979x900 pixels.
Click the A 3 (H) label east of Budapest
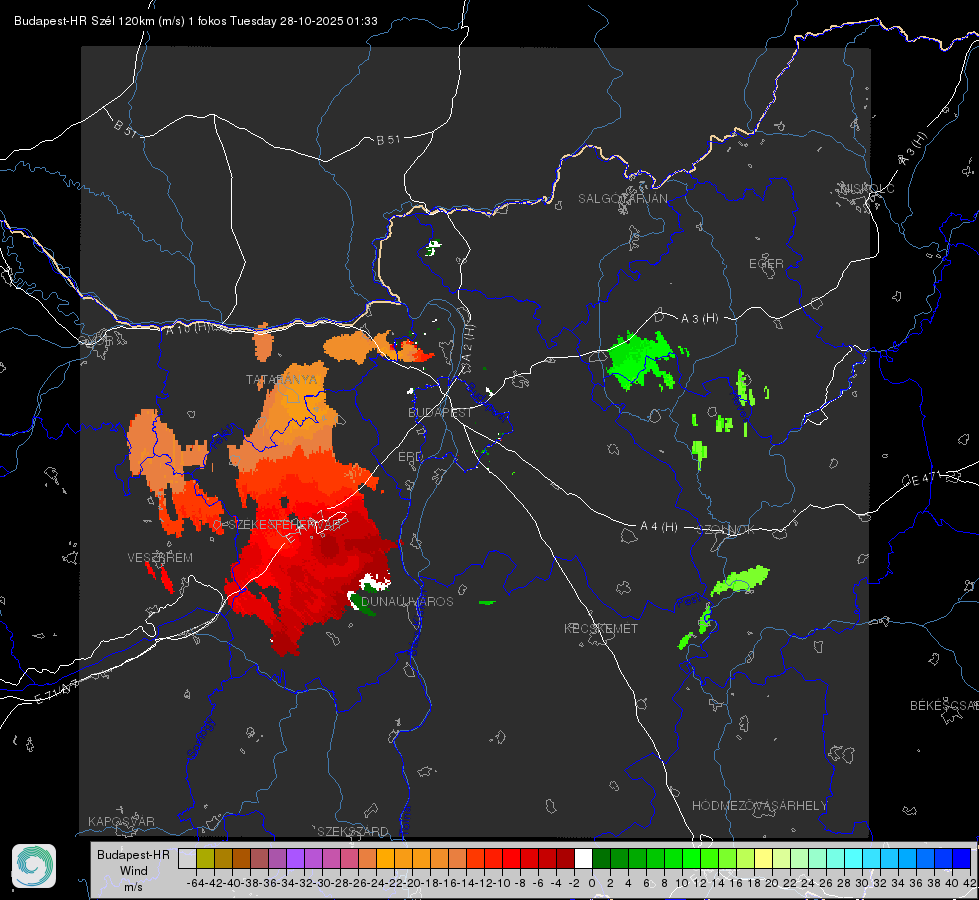point(699,319)
